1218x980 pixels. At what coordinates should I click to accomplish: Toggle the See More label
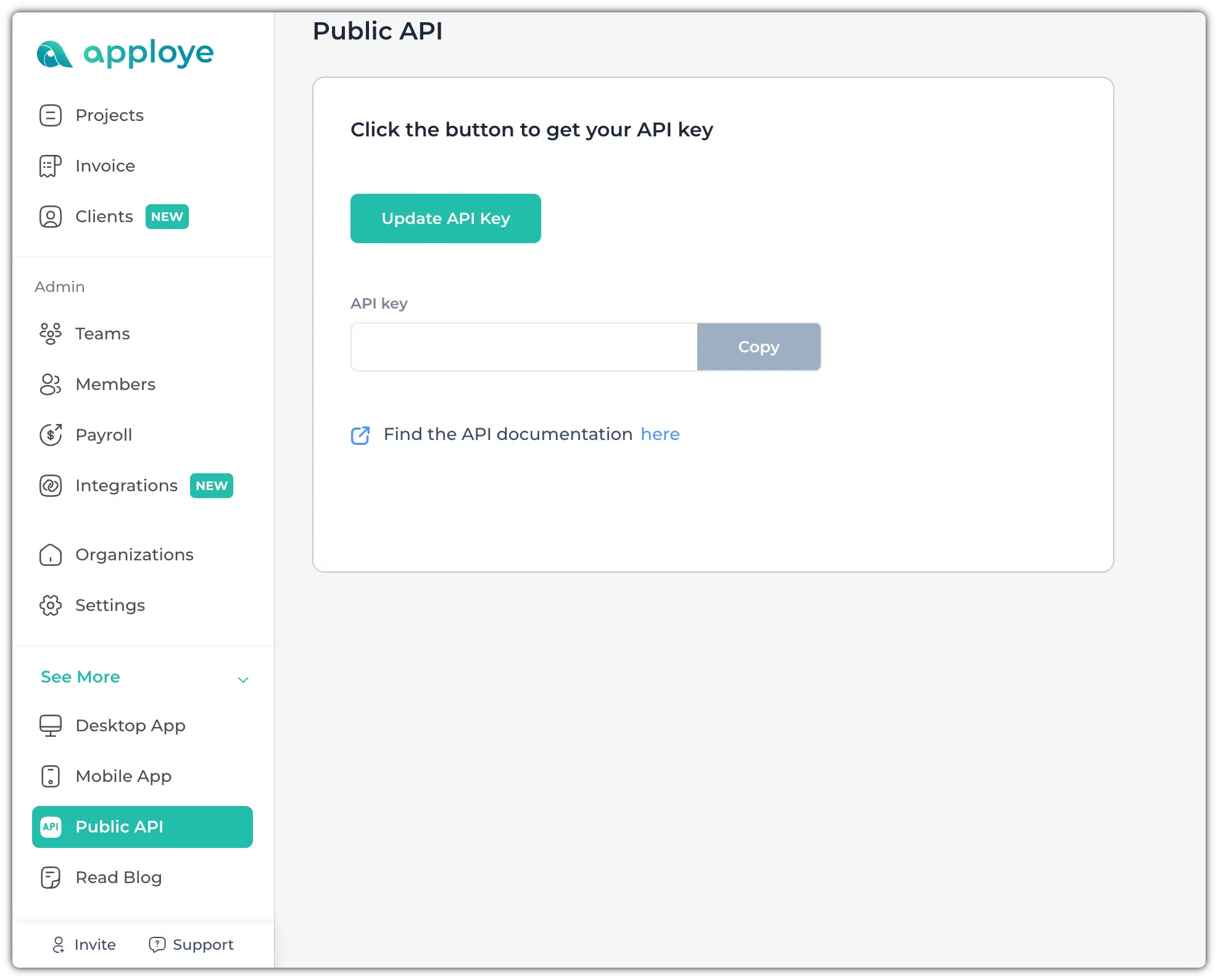tap(80, 677)
